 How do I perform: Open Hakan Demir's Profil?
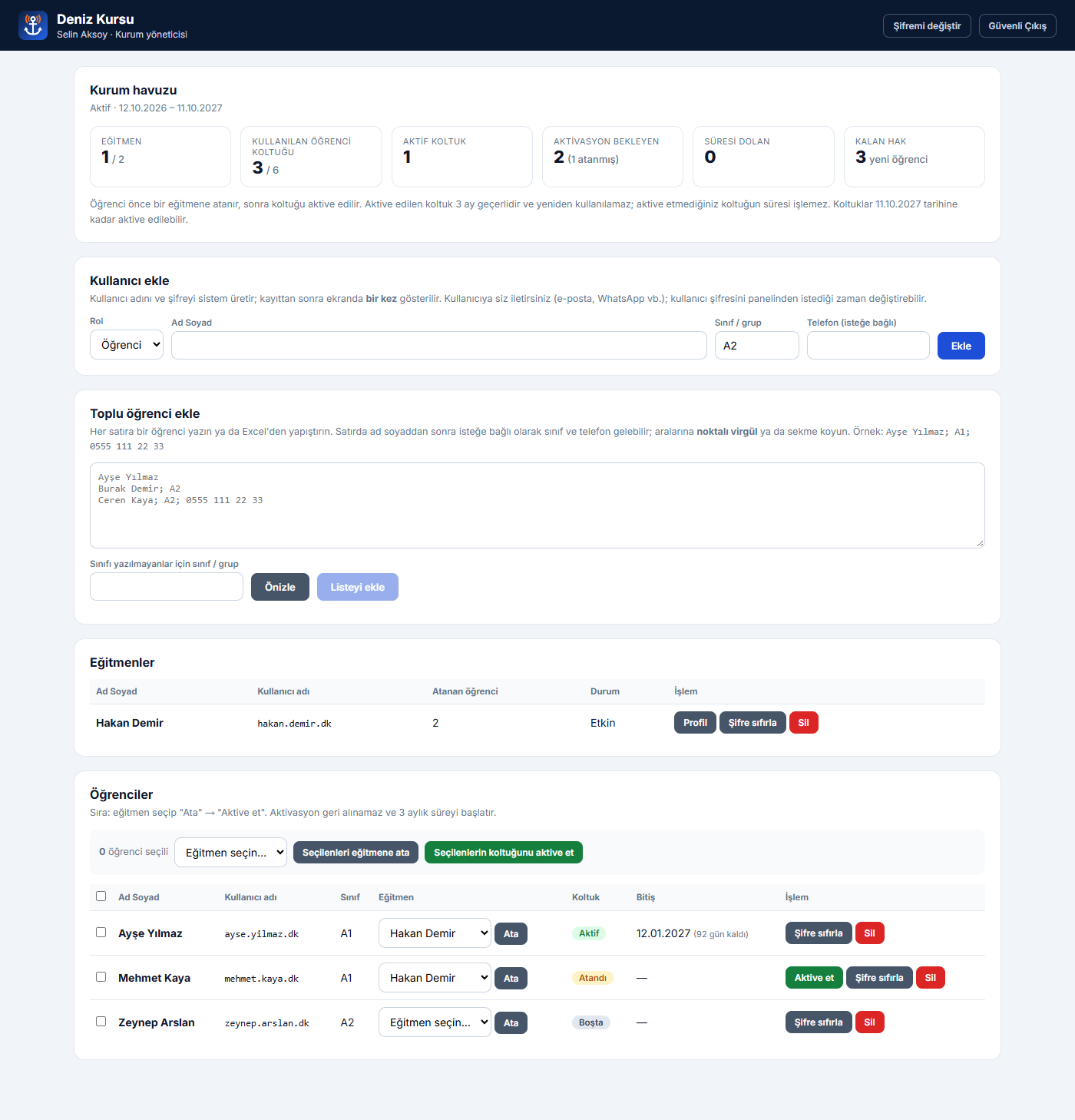tap(695, 723)
